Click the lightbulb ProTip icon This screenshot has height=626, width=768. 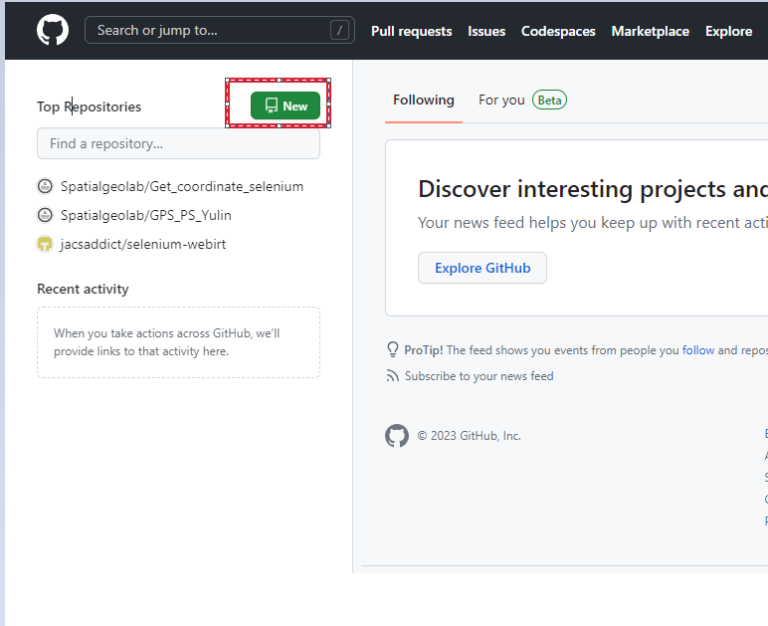[x=393, y=350]
